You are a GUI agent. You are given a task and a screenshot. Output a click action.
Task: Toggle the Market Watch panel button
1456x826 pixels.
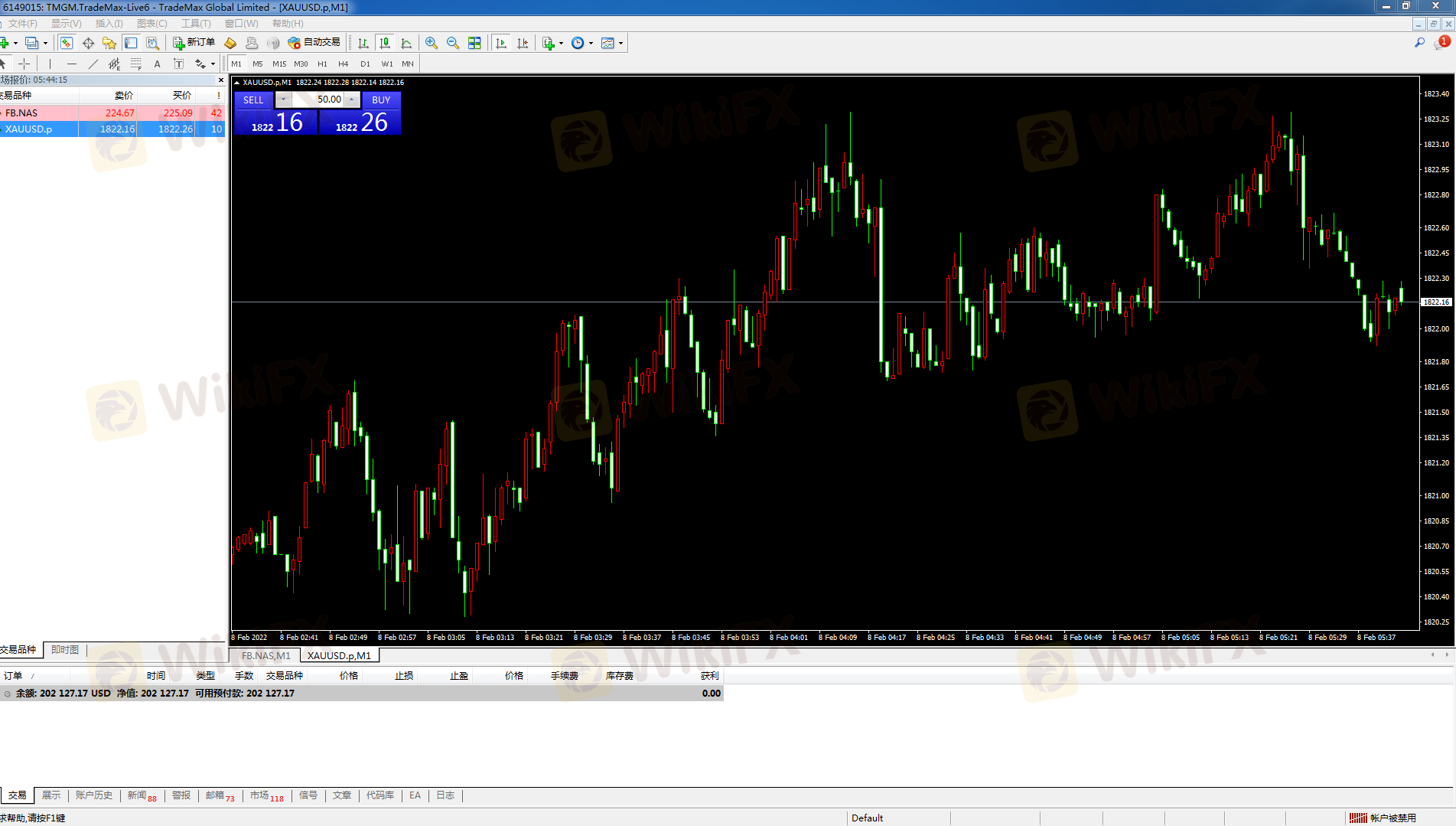[67, 43]
